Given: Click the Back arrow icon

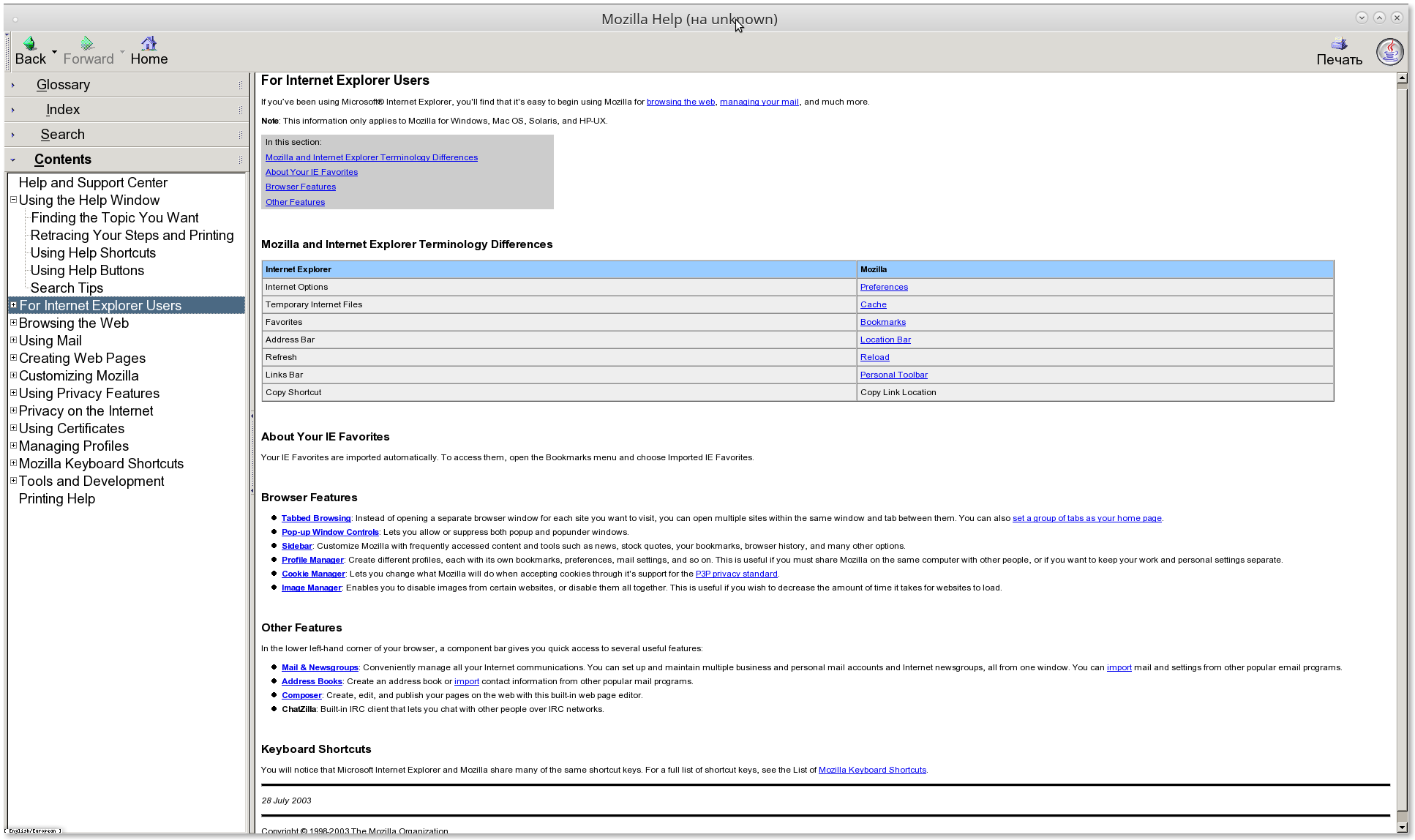Looking at the screenshot, I should 30,44.
